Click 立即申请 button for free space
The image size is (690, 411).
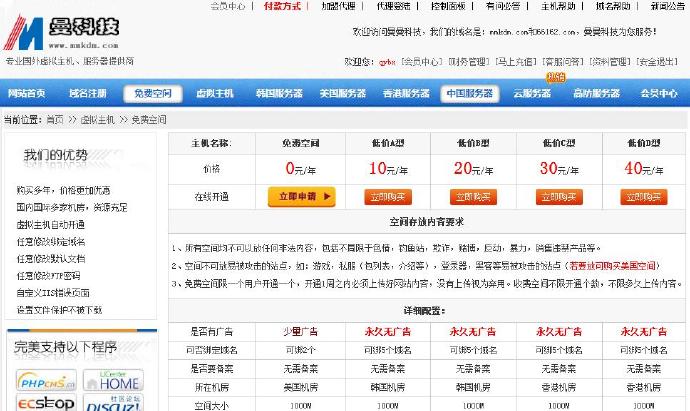pos(301,196)
